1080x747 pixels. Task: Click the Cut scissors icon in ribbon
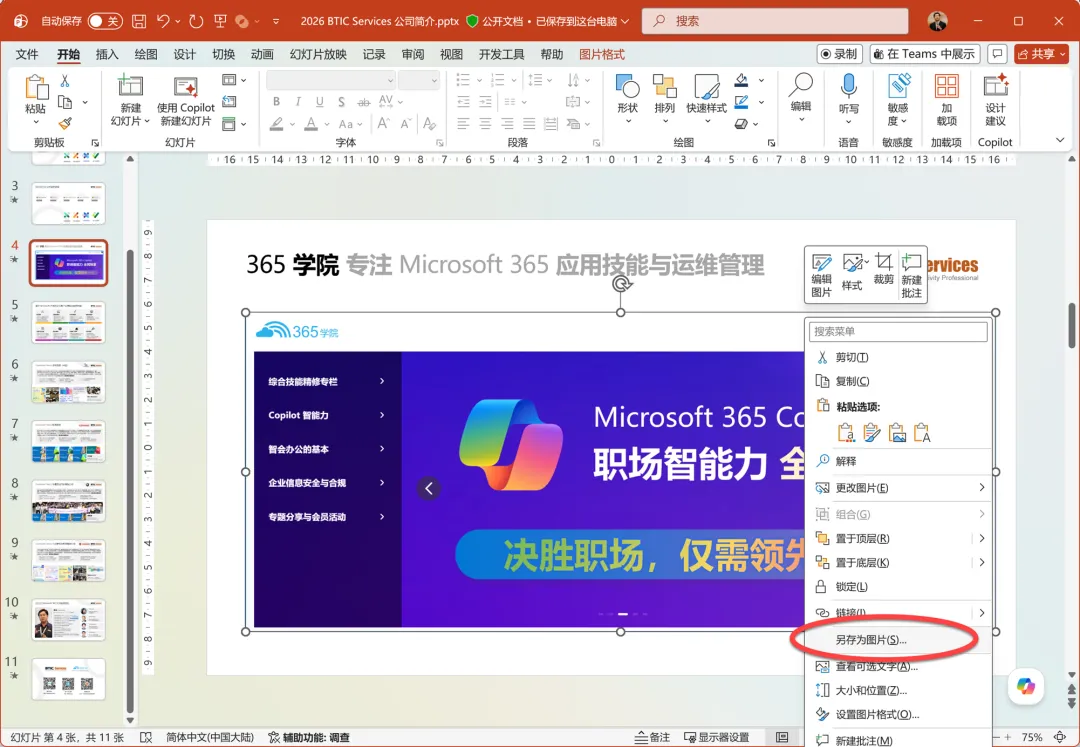[x=65, y=81]
